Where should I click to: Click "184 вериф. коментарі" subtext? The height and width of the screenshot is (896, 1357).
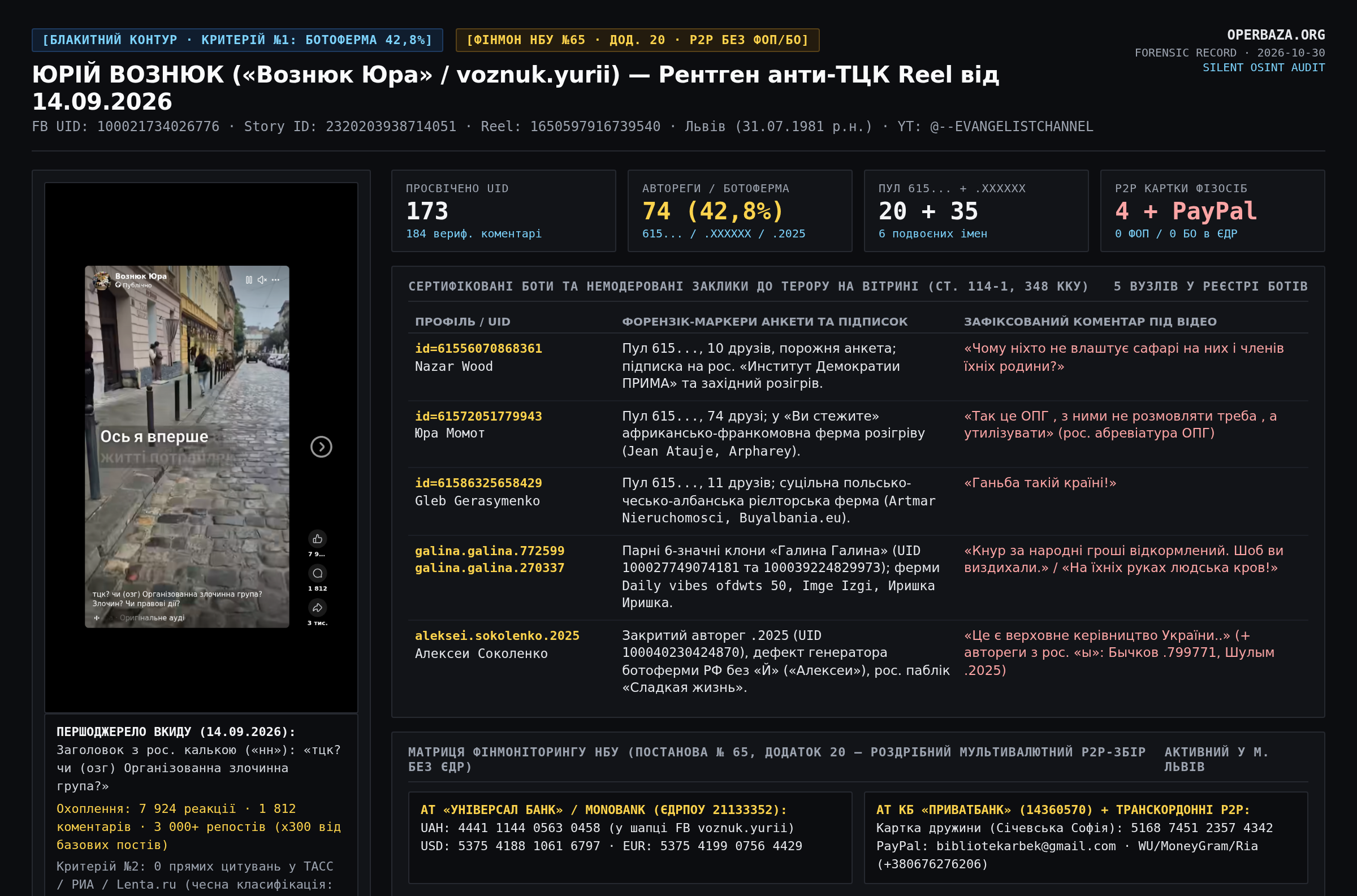point(473,233)
